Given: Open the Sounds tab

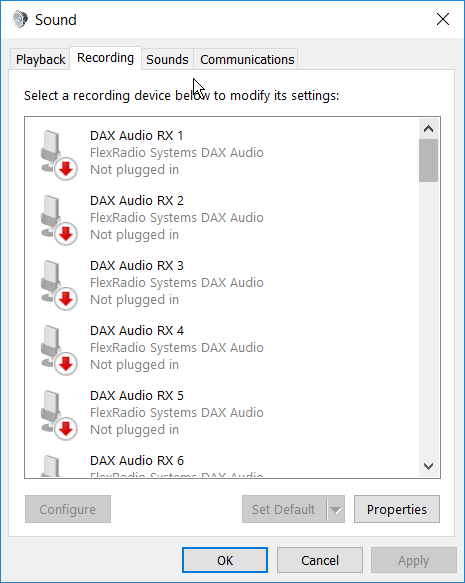Looking at the screenshot, I should pos(167,59).
